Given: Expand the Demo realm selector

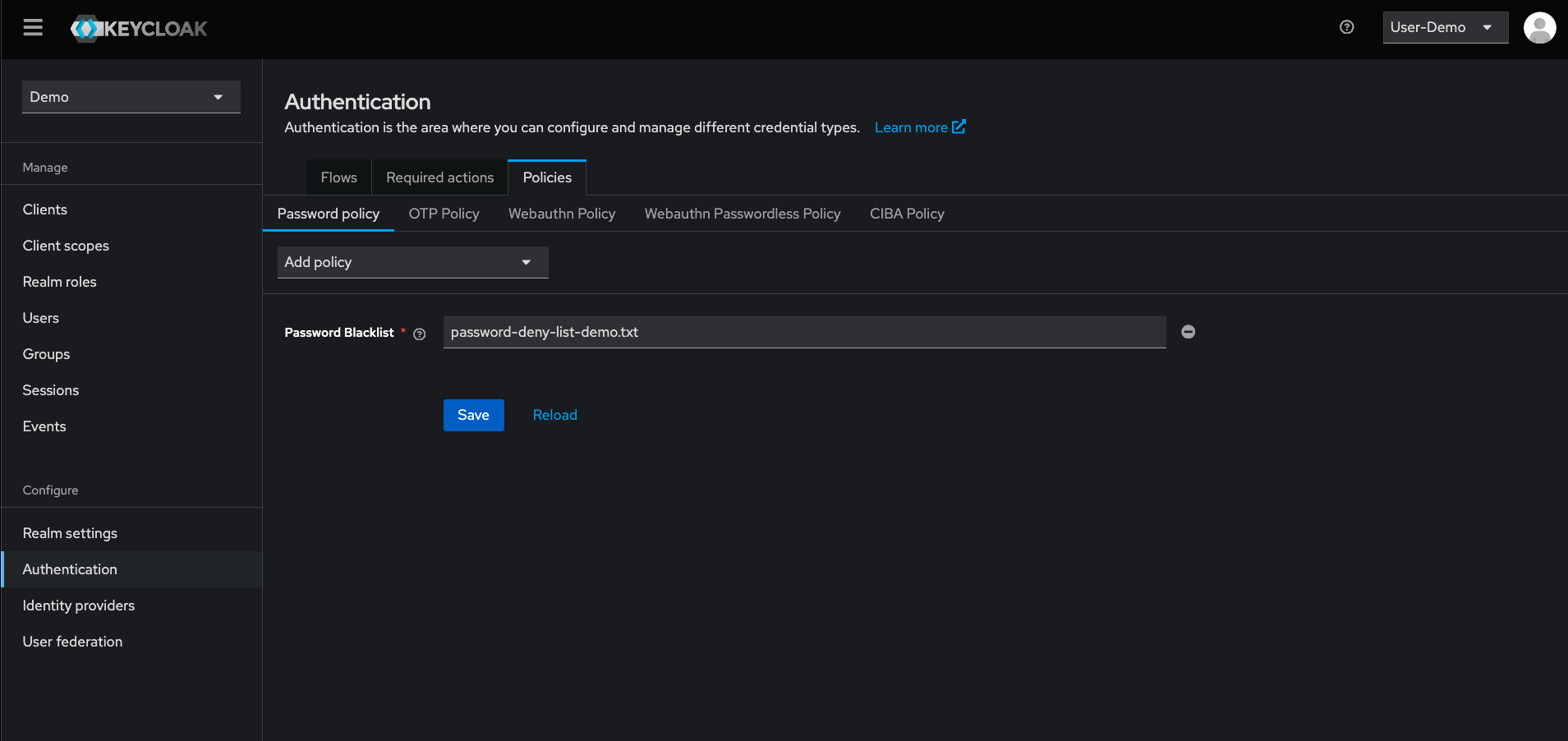Looking at the screenshot, I should 131,97.
